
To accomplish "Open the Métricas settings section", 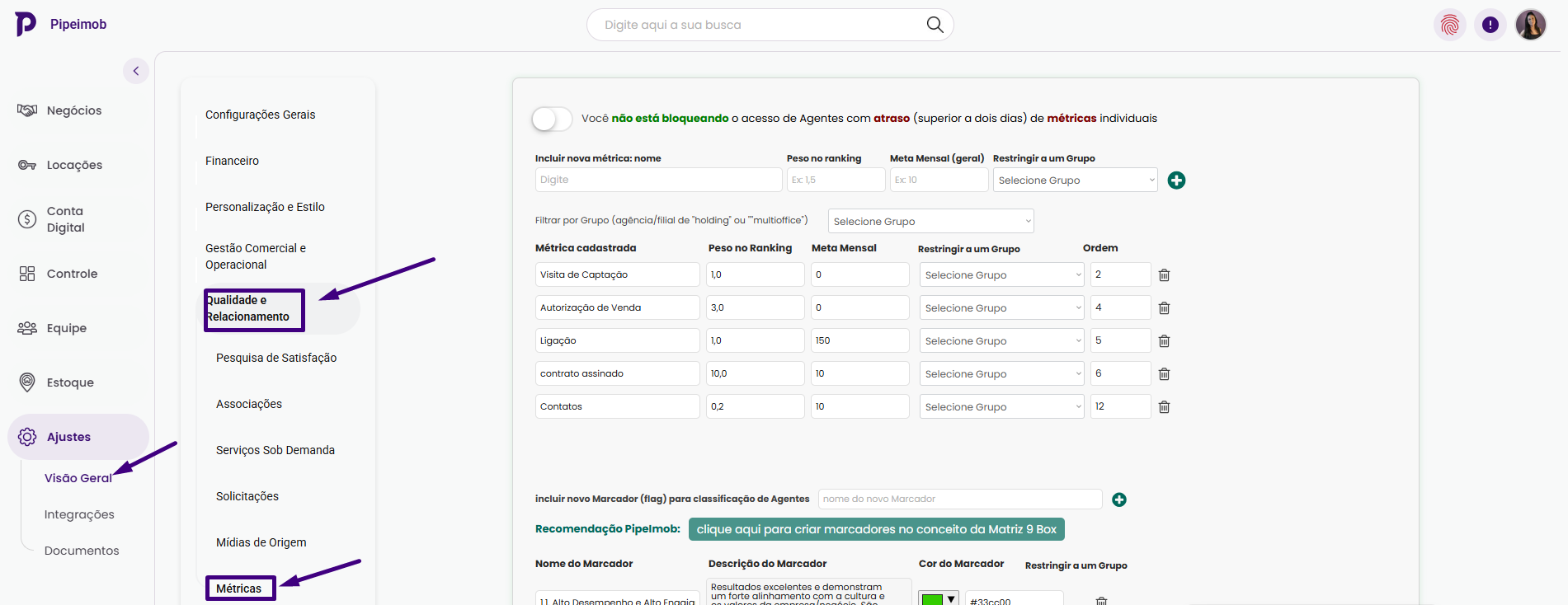I will coord(239,589).
